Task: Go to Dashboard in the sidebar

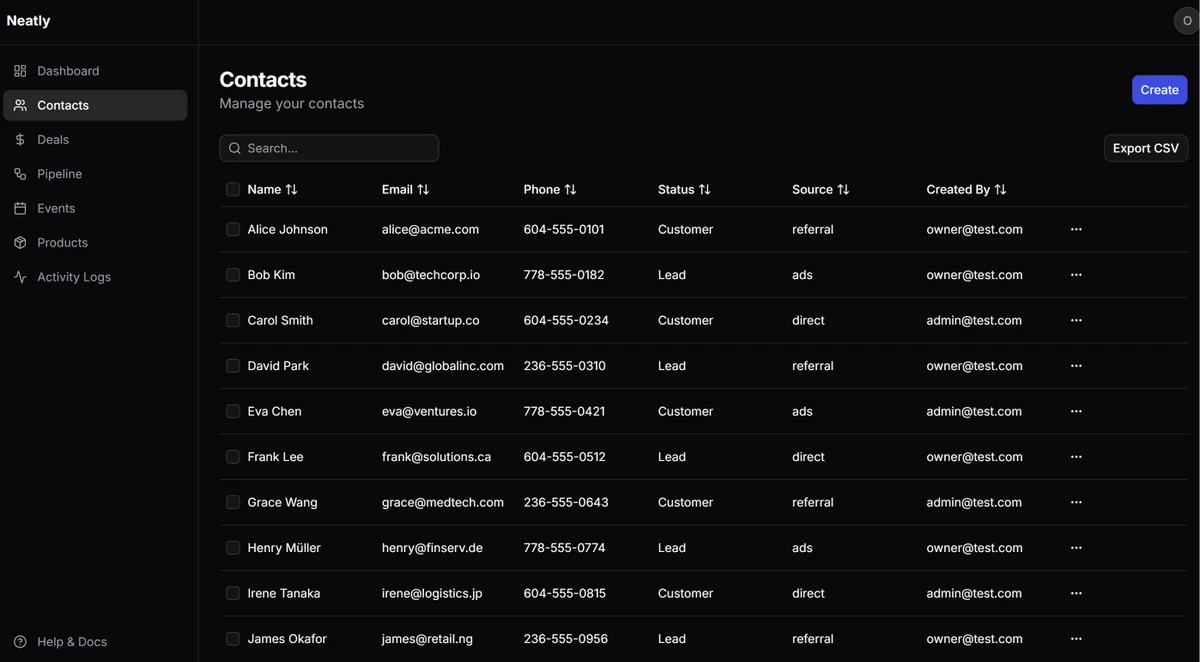Action: [95, 71]
